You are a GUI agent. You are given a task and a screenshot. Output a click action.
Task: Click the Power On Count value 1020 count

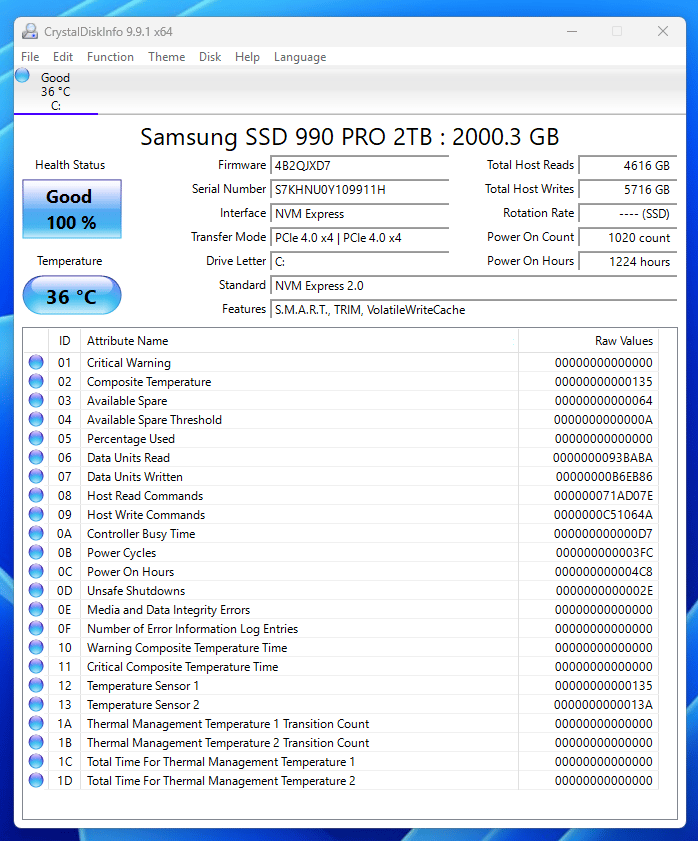tap(628, 238)
